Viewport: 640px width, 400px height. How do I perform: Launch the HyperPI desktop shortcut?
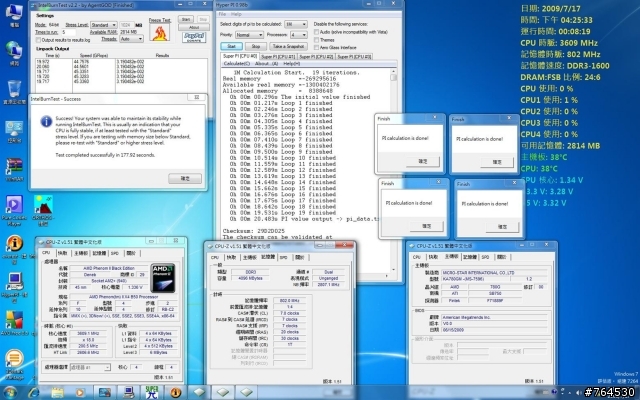tap(14, 287)
